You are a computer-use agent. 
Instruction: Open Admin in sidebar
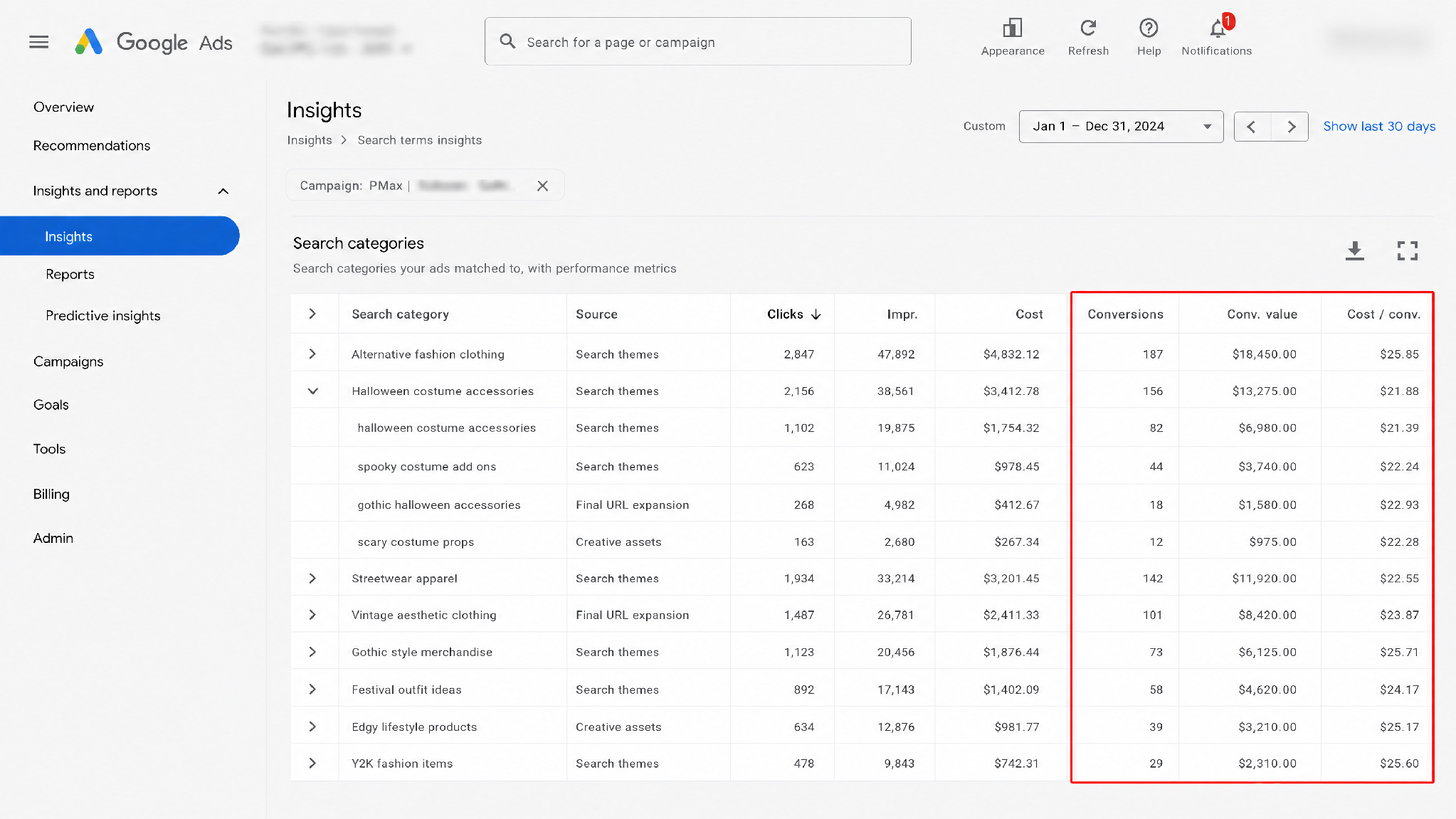[x=53, y=539]
